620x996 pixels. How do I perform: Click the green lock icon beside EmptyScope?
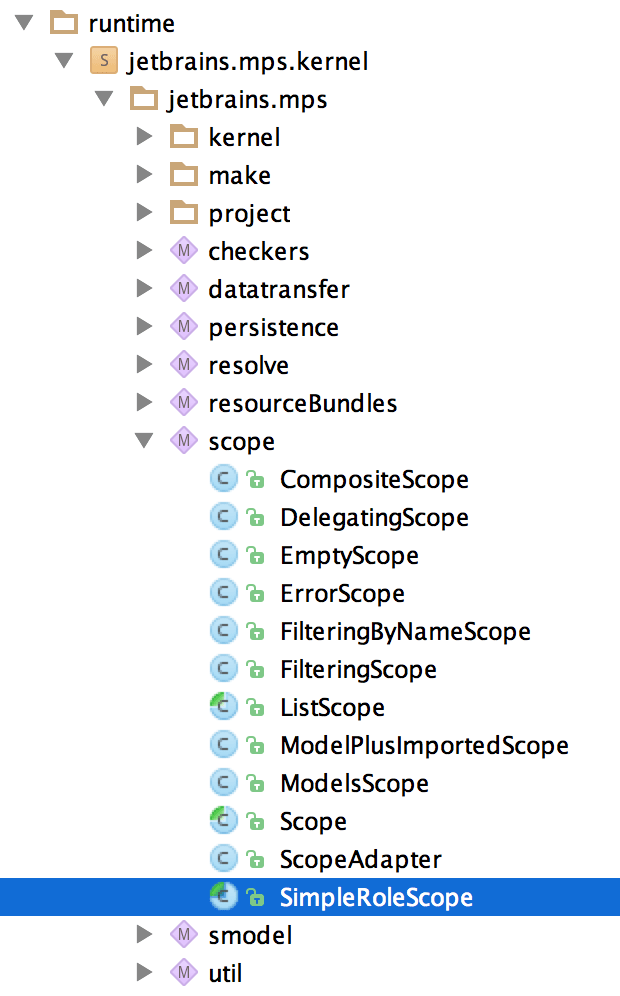[255, 556]
